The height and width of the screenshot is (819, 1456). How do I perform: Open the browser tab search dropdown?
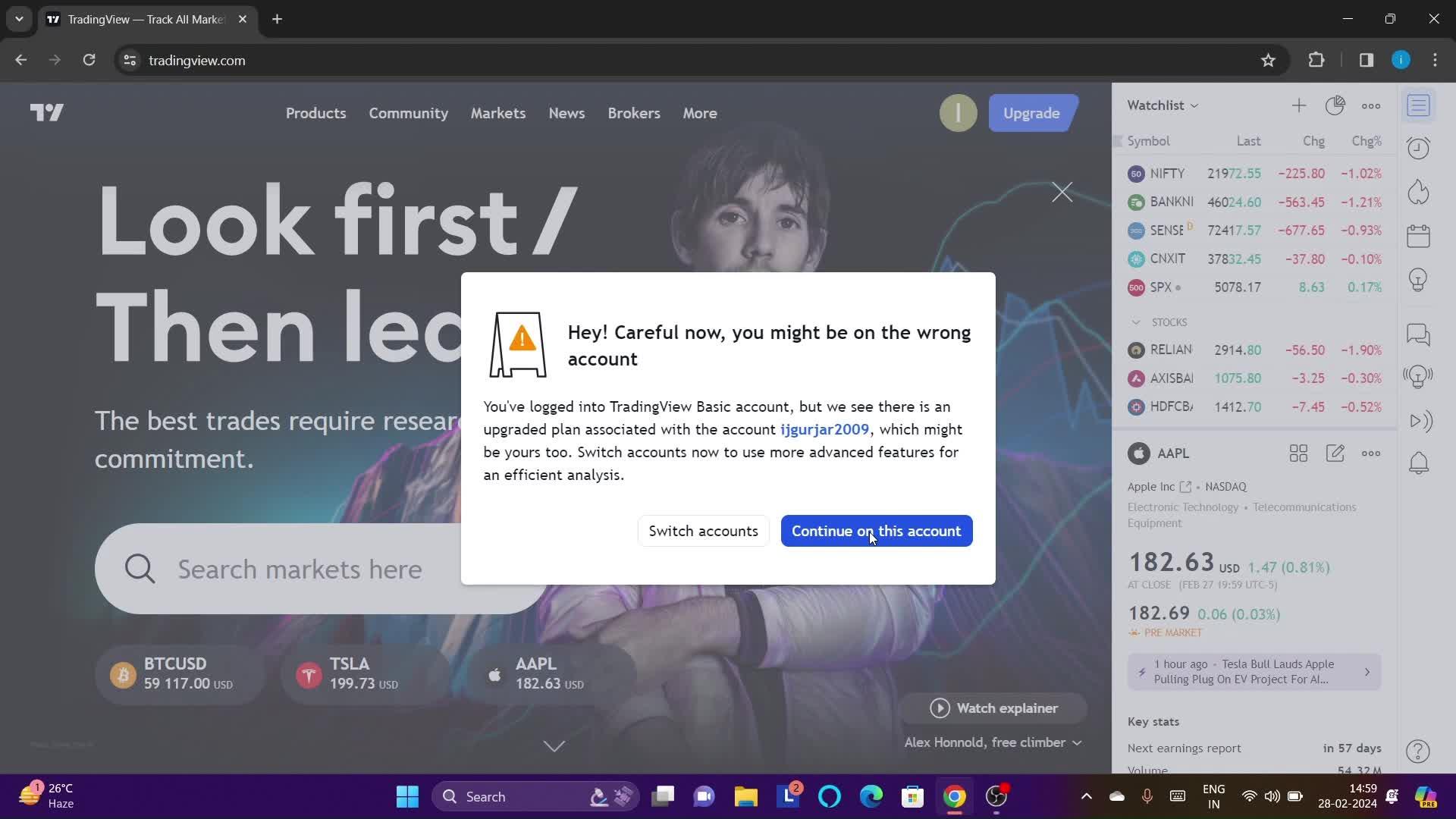point(19,19)
